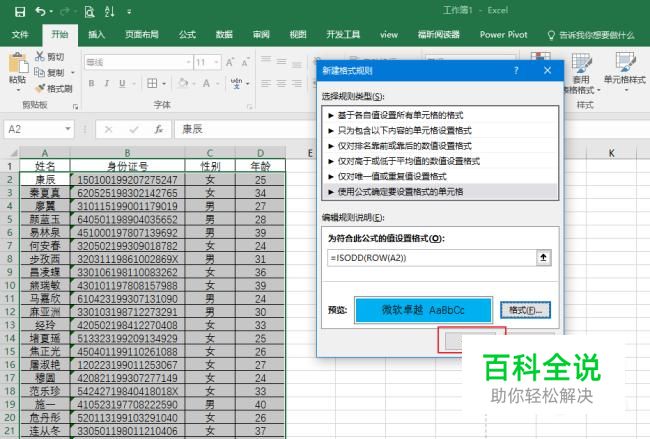
Task: Middle align cell contents
Action: tap(281, 61)
